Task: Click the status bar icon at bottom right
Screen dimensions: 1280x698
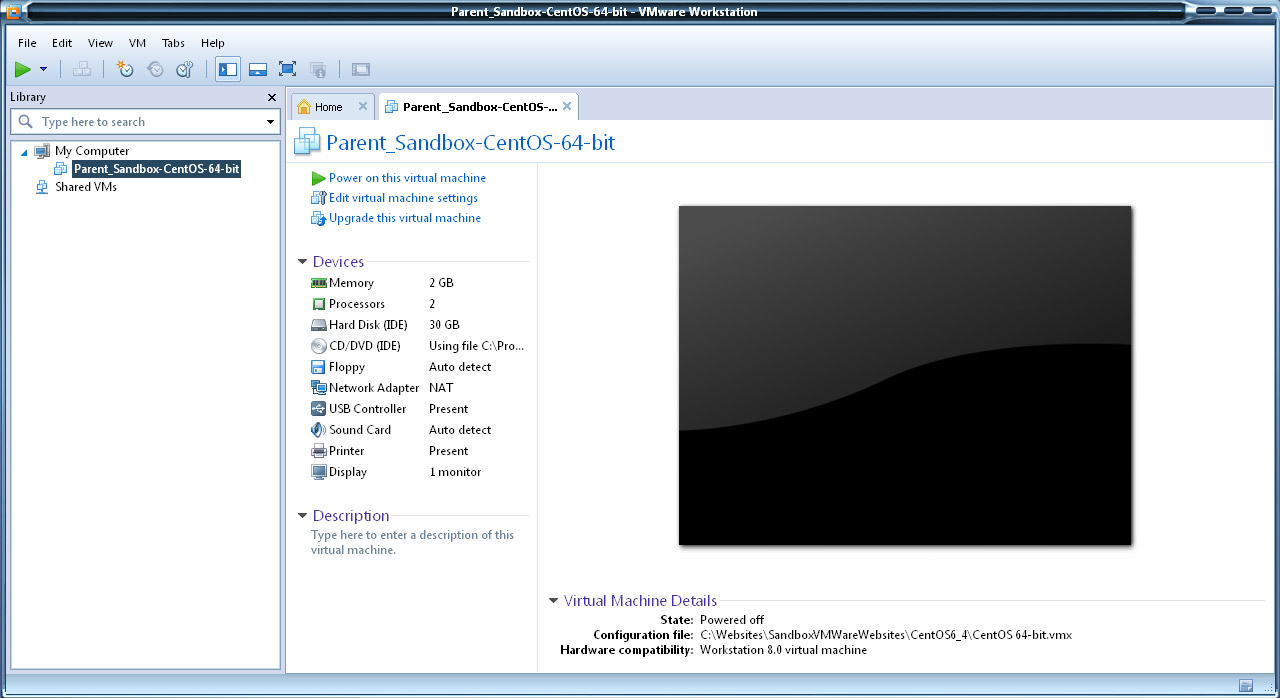Action: click(1245, 686)
